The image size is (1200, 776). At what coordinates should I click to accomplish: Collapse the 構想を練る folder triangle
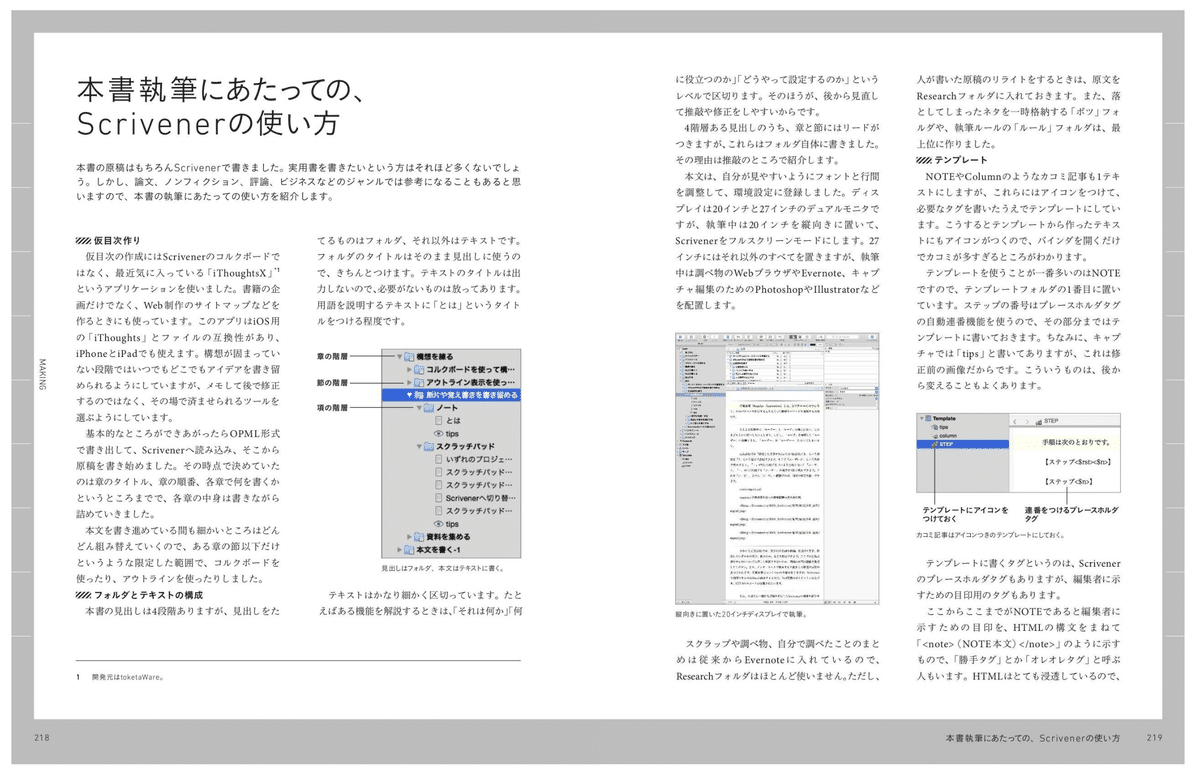point(399,356)
